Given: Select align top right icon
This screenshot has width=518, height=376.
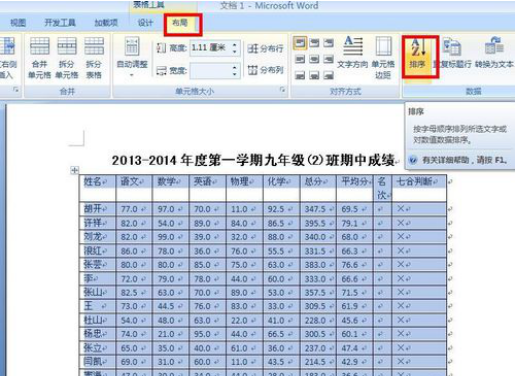Looking at the screenshot, I should [328, 43].
